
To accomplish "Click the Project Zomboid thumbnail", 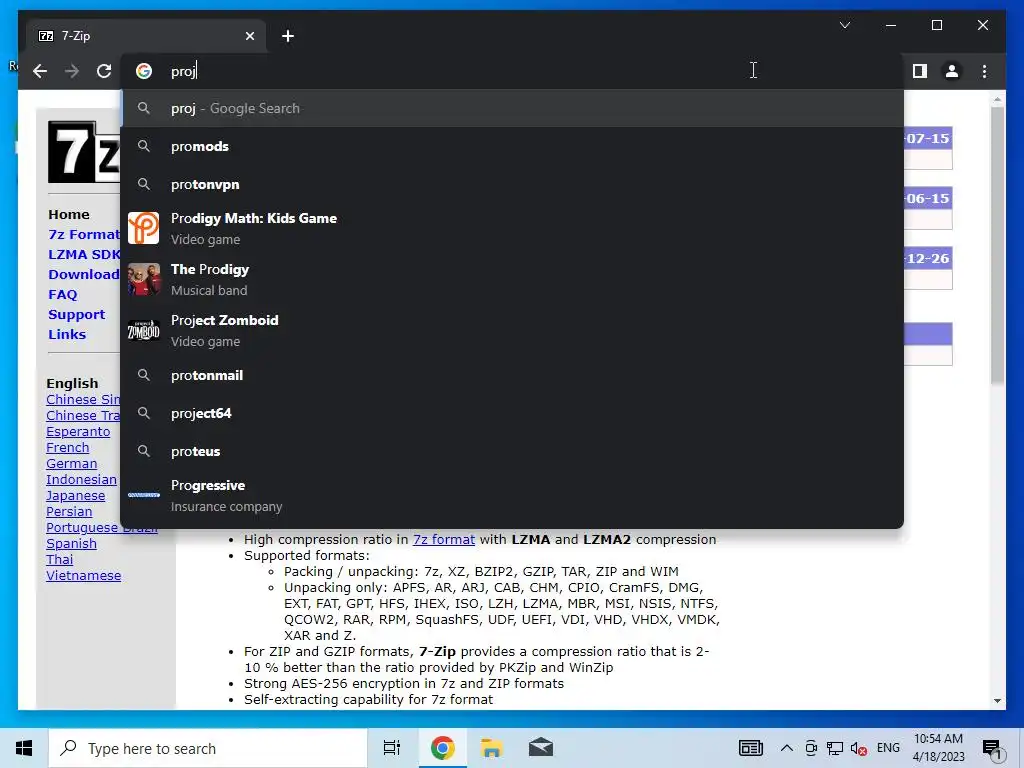I will (x=144, y=330).
